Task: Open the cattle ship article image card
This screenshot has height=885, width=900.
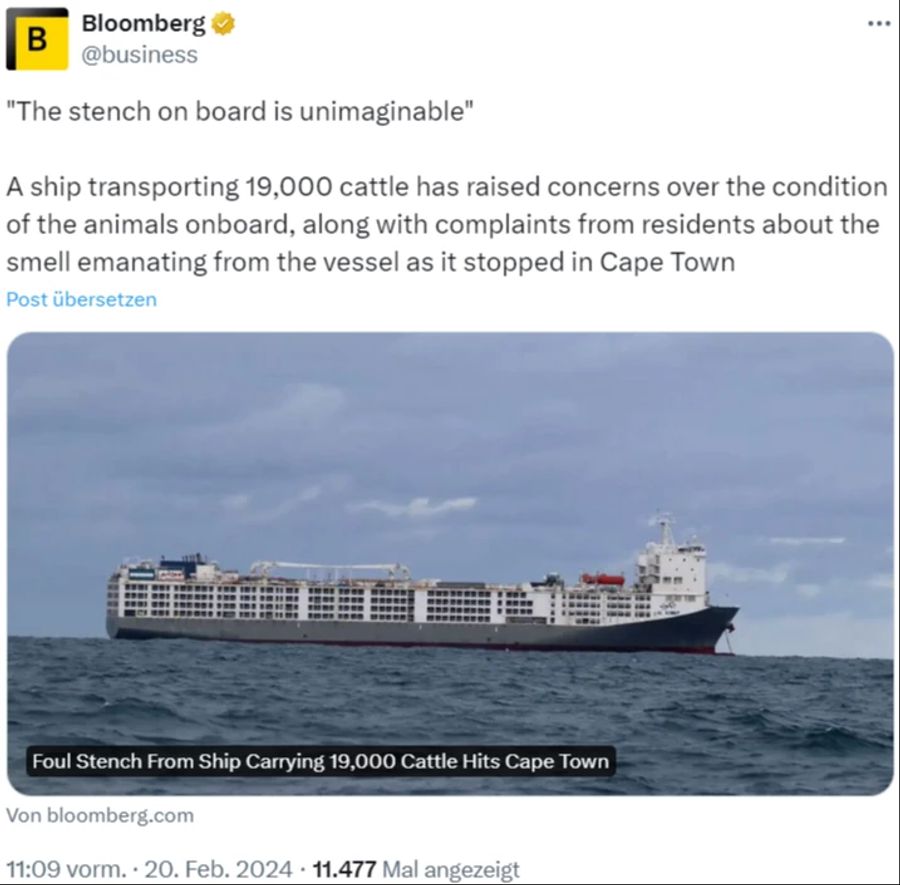Action: tap(450, 564)
